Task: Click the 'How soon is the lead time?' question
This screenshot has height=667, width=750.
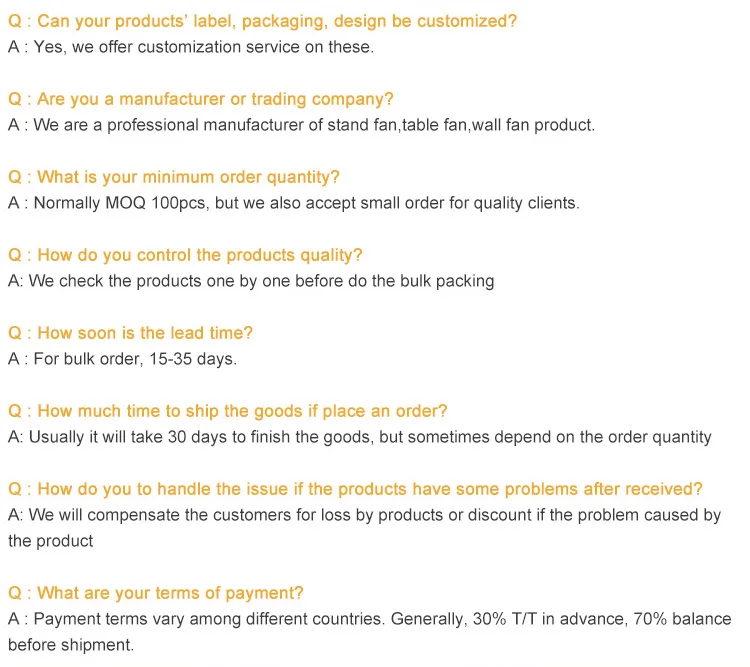Action: [130, 333]
